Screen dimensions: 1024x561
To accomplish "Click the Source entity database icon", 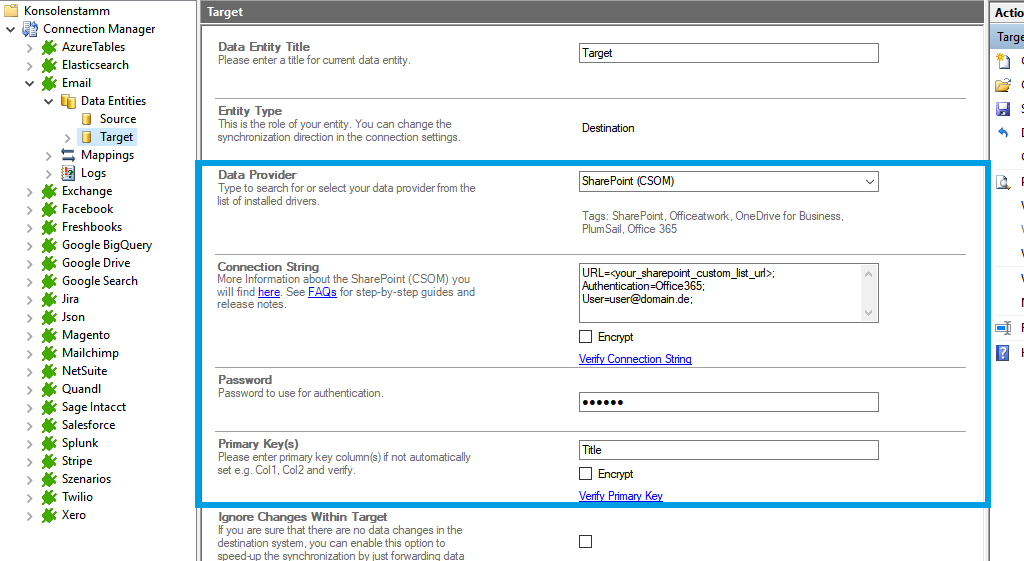I will (x=87, y=119).
